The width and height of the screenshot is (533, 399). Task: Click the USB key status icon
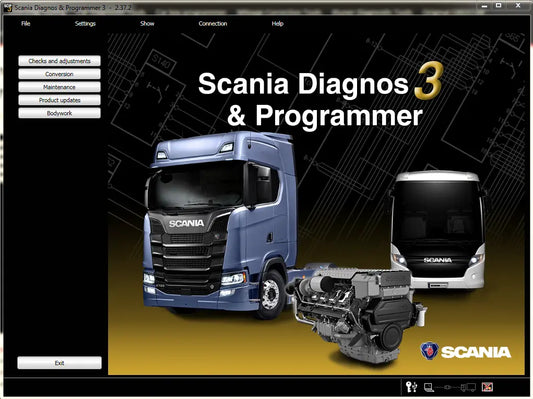click(x=412, y=387)
